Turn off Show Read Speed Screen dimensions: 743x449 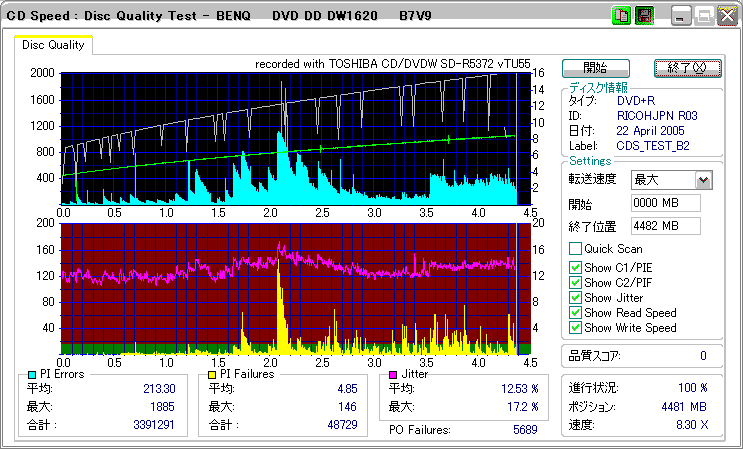[575, 313]
